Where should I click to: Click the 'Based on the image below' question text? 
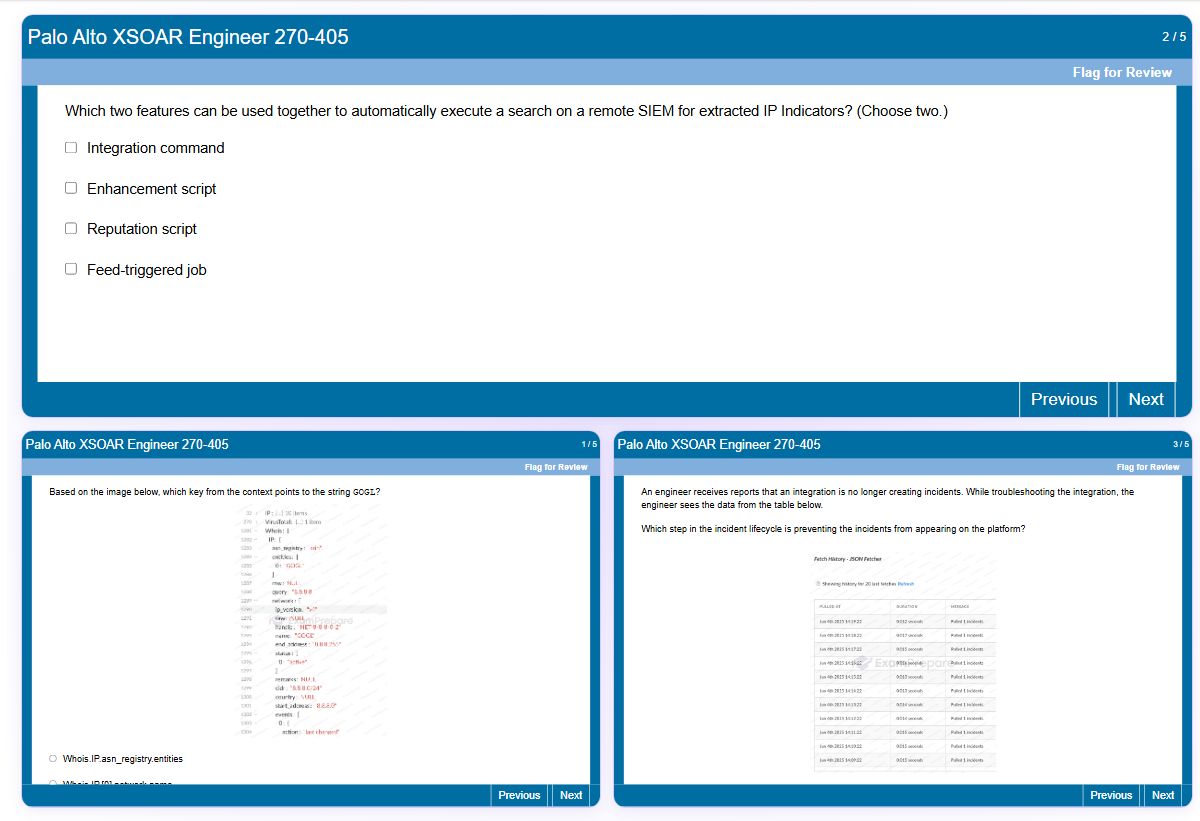(214, 492)
